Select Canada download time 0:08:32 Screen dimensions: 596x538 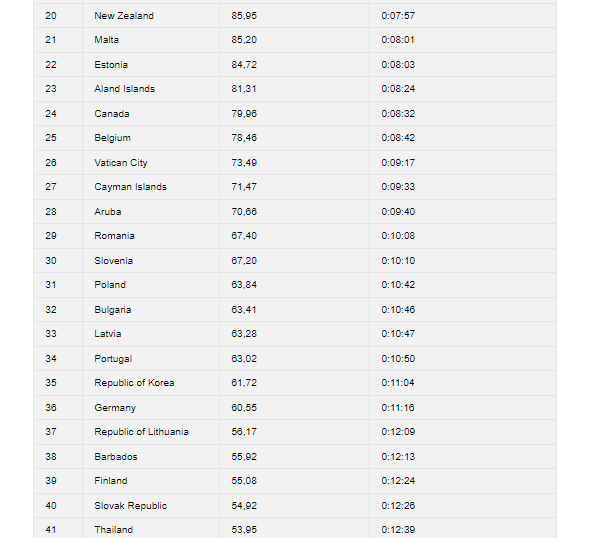tap(398, 114)
